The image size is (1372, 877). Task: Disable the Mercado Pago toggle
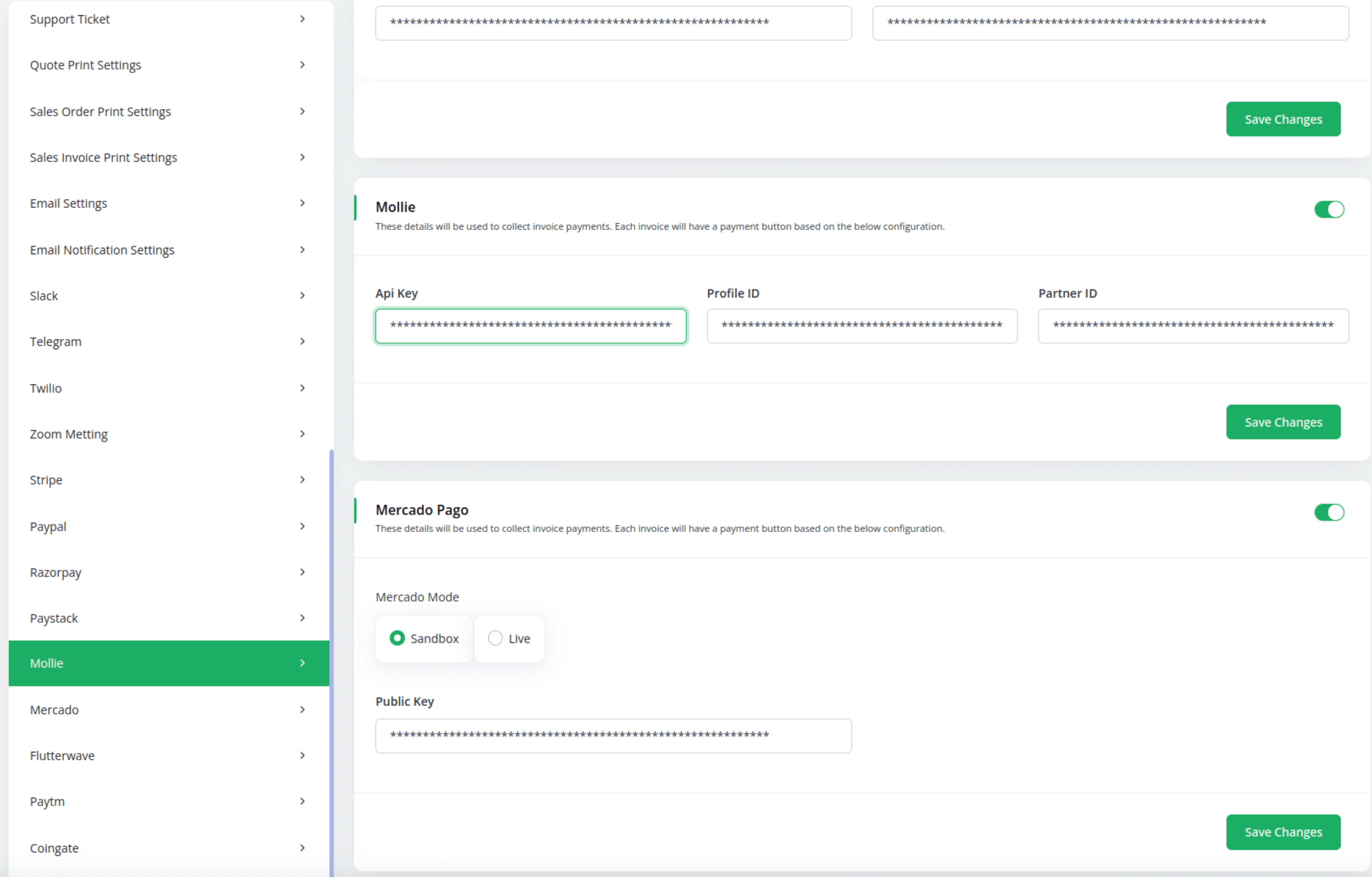tap(1329, 512)
